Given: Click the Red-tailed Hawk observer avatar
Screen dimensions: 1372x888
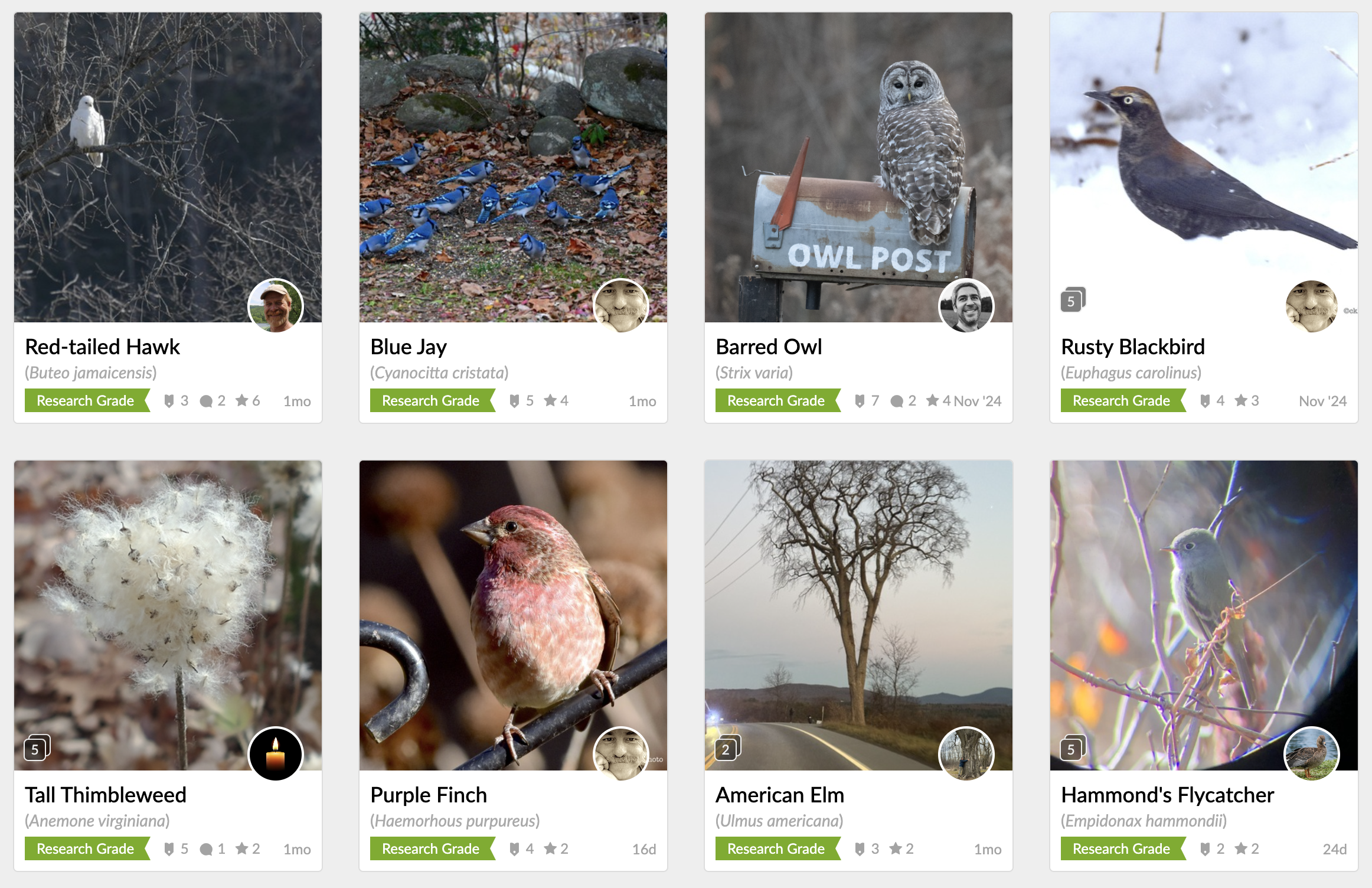Looking at the screenshot, I should point(275,306).
